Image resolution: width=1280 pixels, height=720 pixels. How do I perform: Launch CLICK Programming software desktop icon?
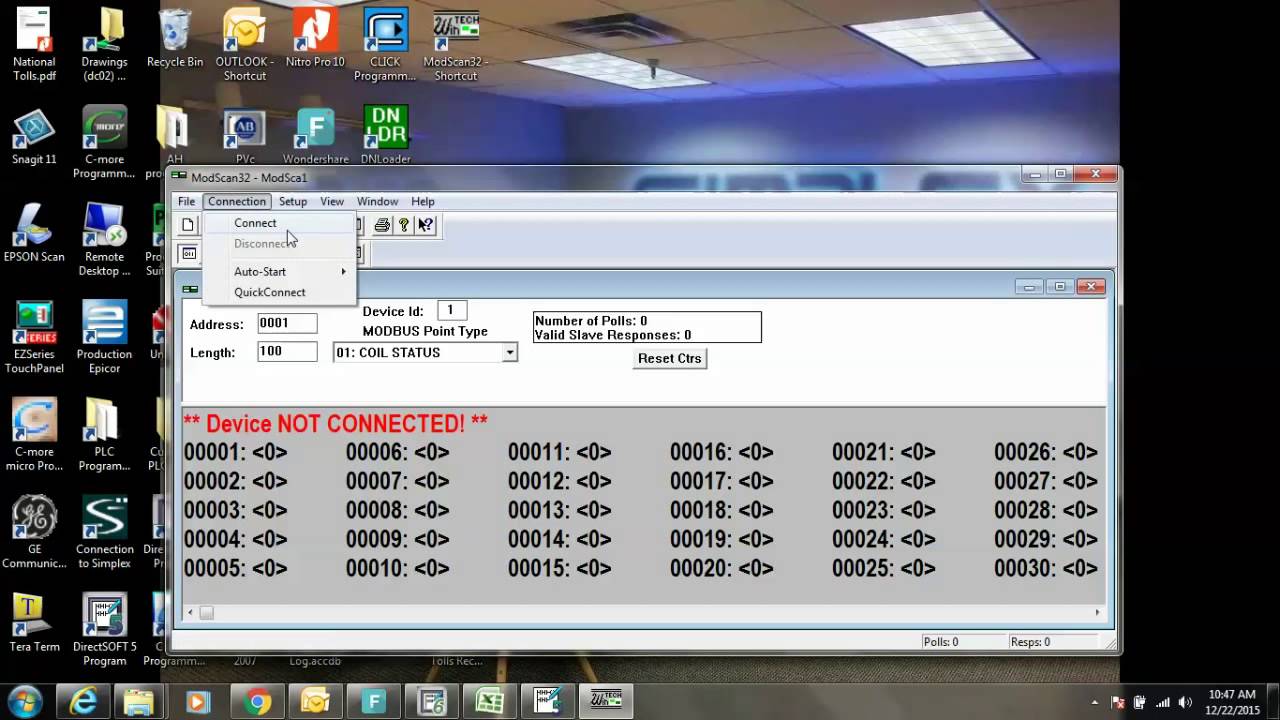[x=385, y=44]
